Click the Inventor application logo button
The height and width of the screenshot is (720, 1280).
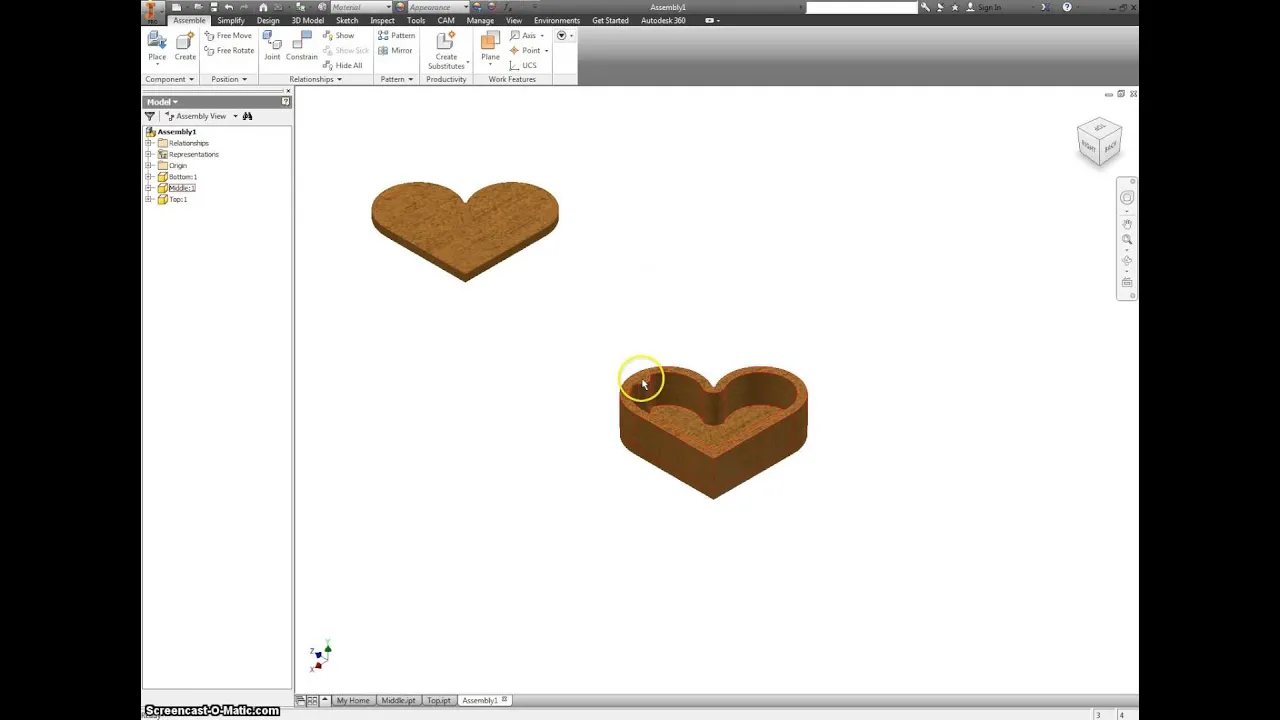coord(152,12)
